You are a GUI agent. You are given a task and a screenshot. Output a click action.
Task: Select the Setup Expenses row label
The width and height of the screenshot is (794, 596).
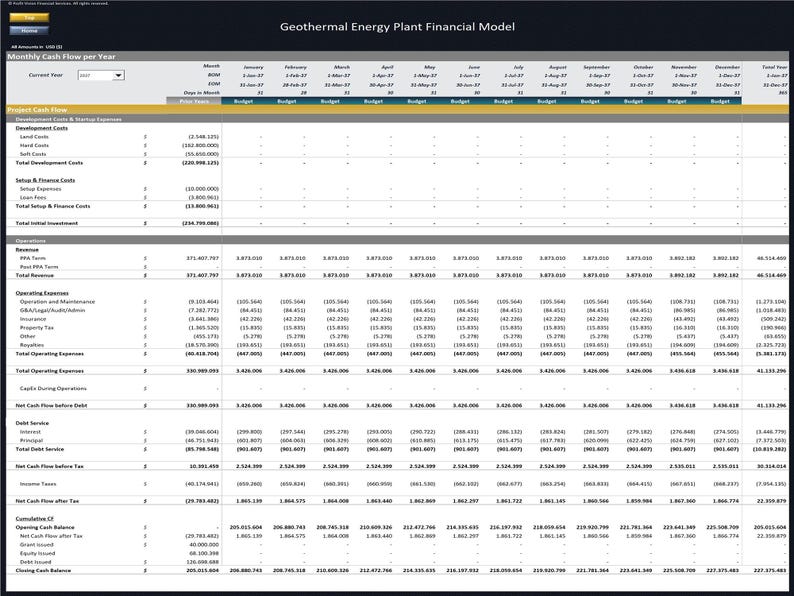[x=41, y=189]
